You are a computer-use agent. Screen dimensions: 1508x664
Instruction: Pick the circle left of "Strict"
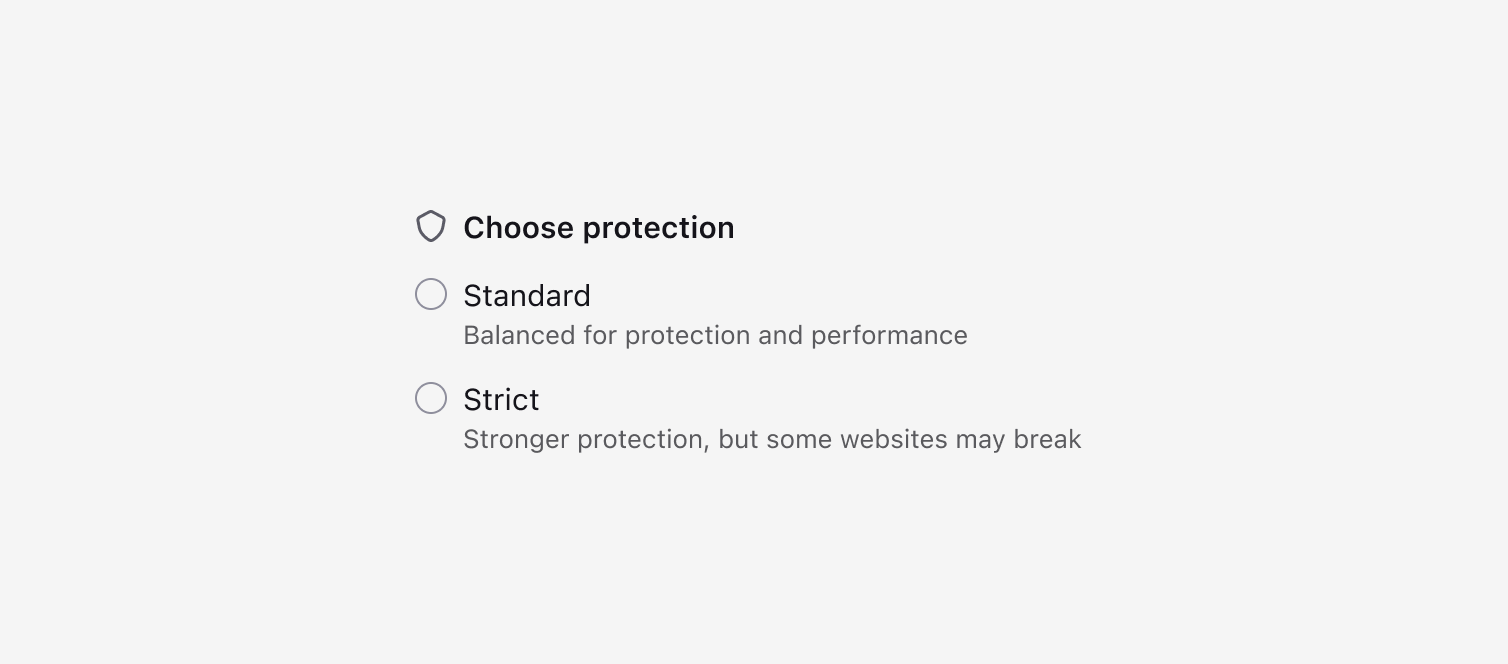[431, 399]
